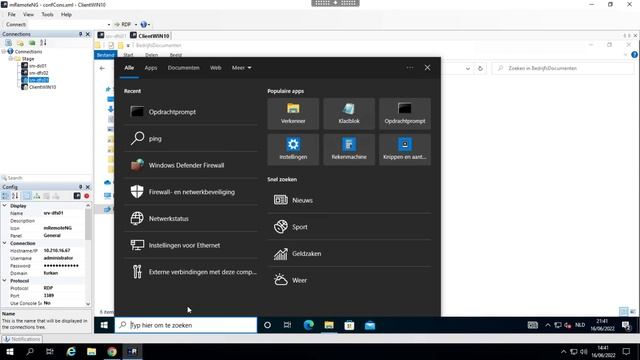The height and width of the screenshot is (360, 640).
Task: Show hidden icons in remote system tray
Action: pos(548,325)
